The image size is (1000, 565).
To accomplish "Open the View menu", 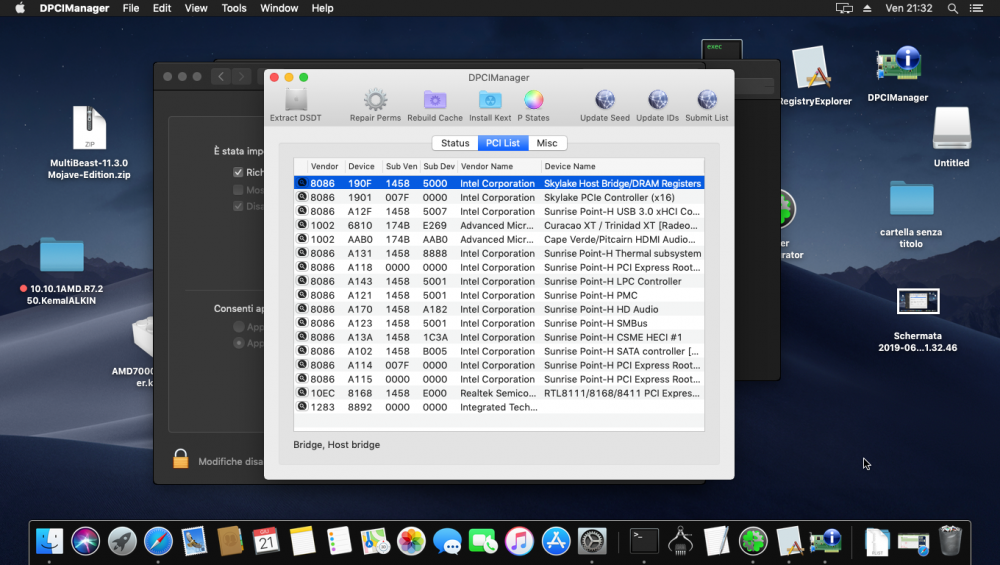I will 196,8.
